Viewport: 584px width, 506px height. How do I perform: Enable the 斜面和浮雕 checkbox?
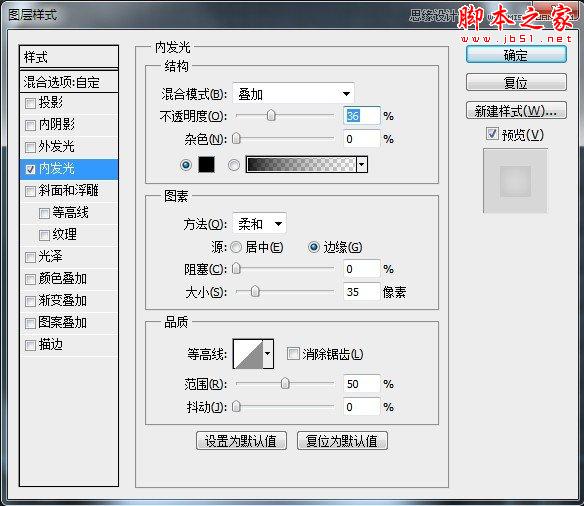click(x=30, y=191)
